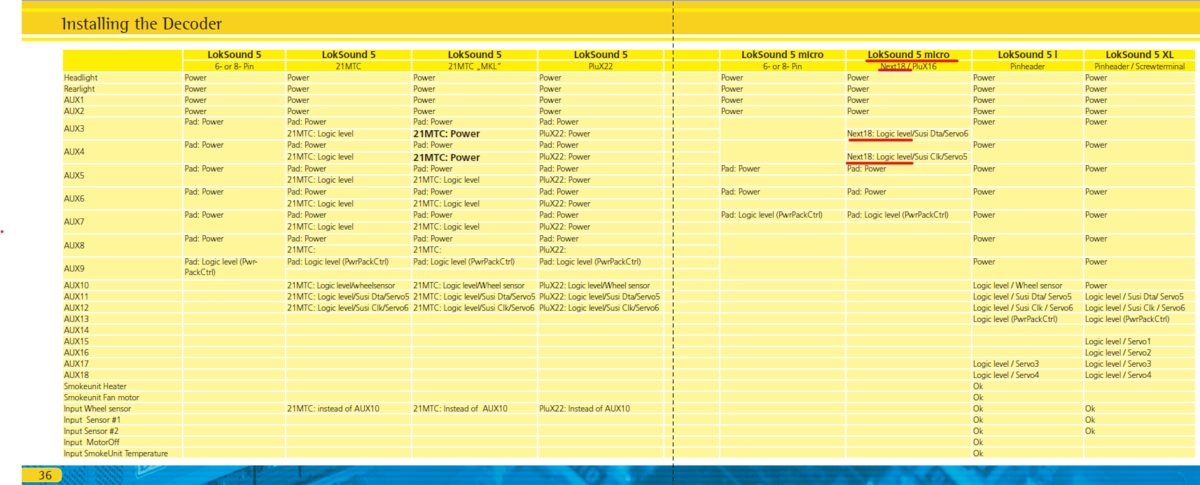Click the AUX14 row label
This screenshot has height=485, width=1200.
77,329
